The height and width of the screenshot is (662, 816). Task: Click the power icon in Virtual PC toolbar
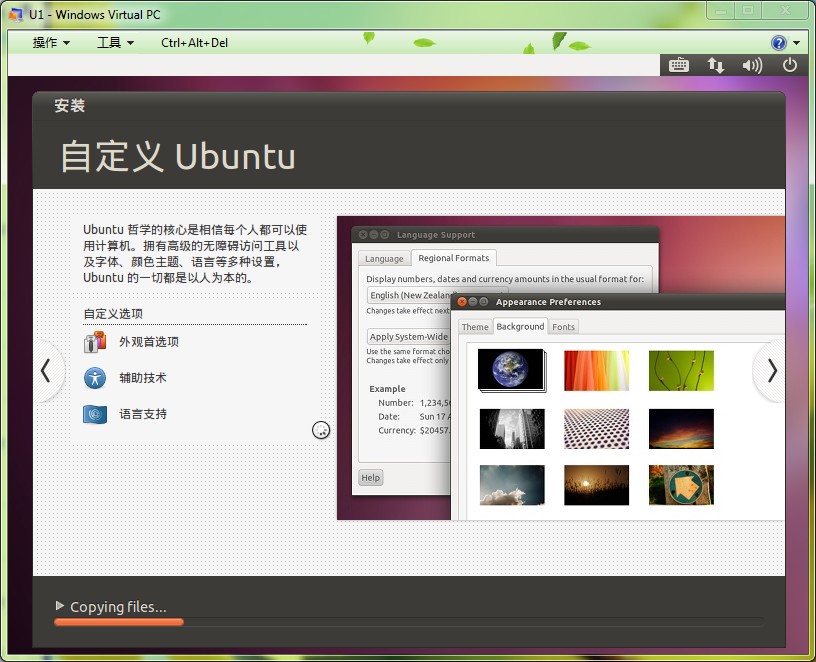point(789,65)
